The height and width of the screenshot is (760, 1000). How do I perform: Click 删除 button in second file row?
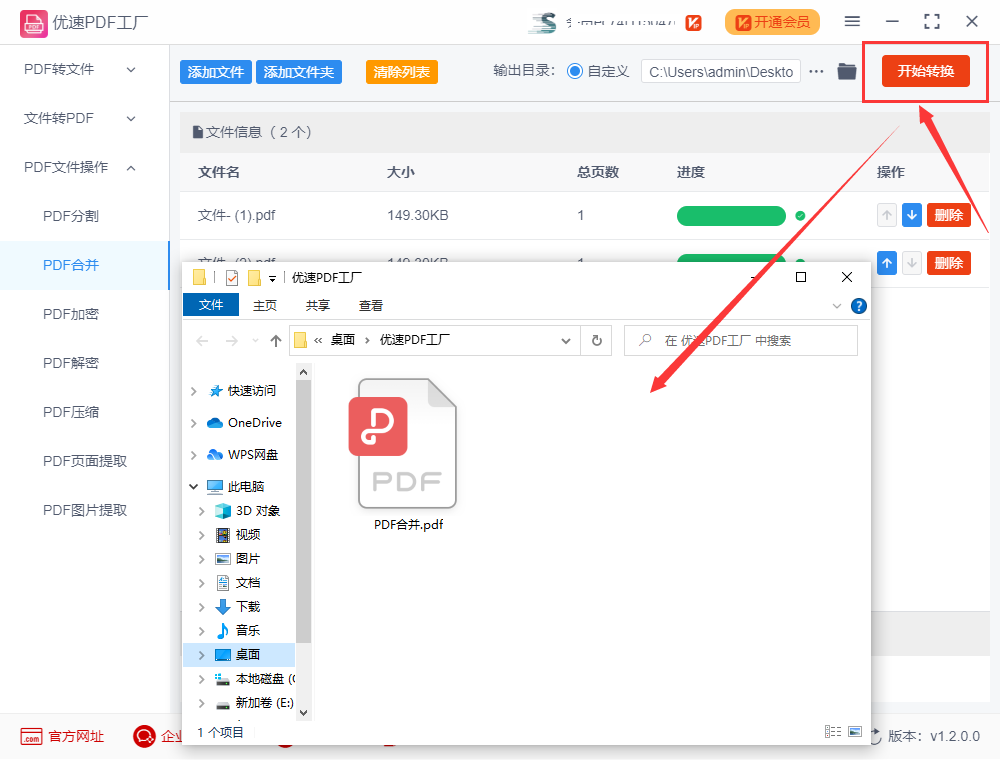(949, 263)
